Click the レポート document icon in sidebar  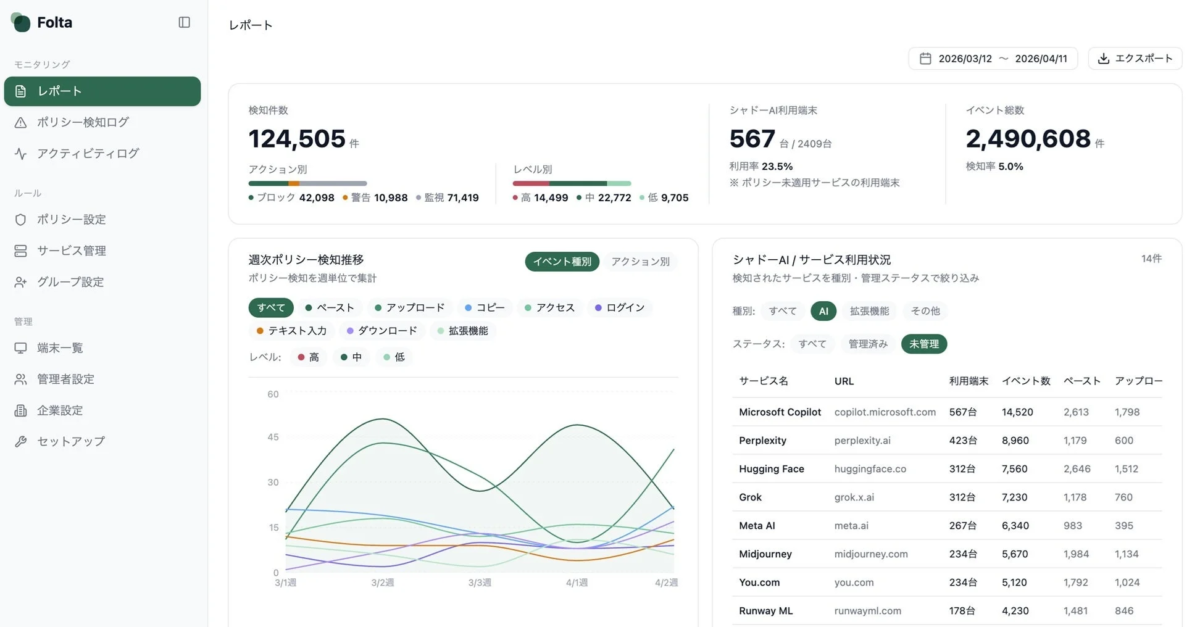pos(21,91)
